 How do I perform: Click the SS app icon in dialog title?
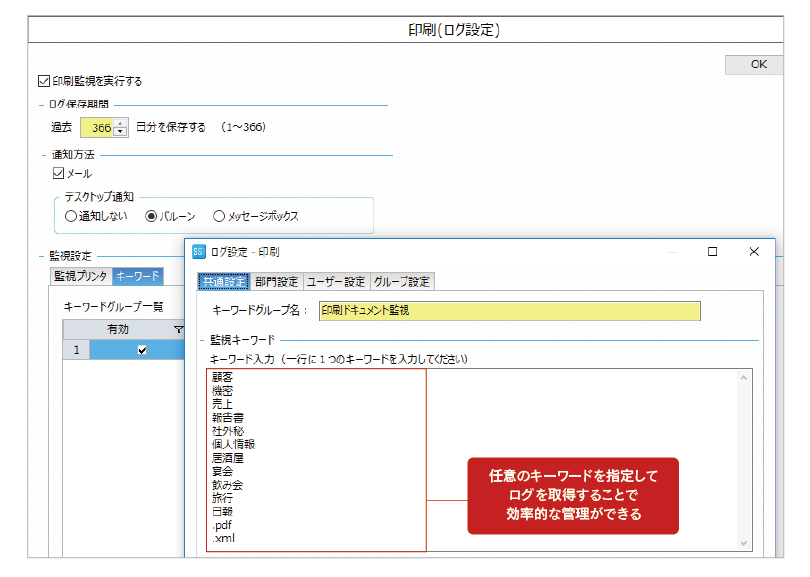tap(199, 252)
